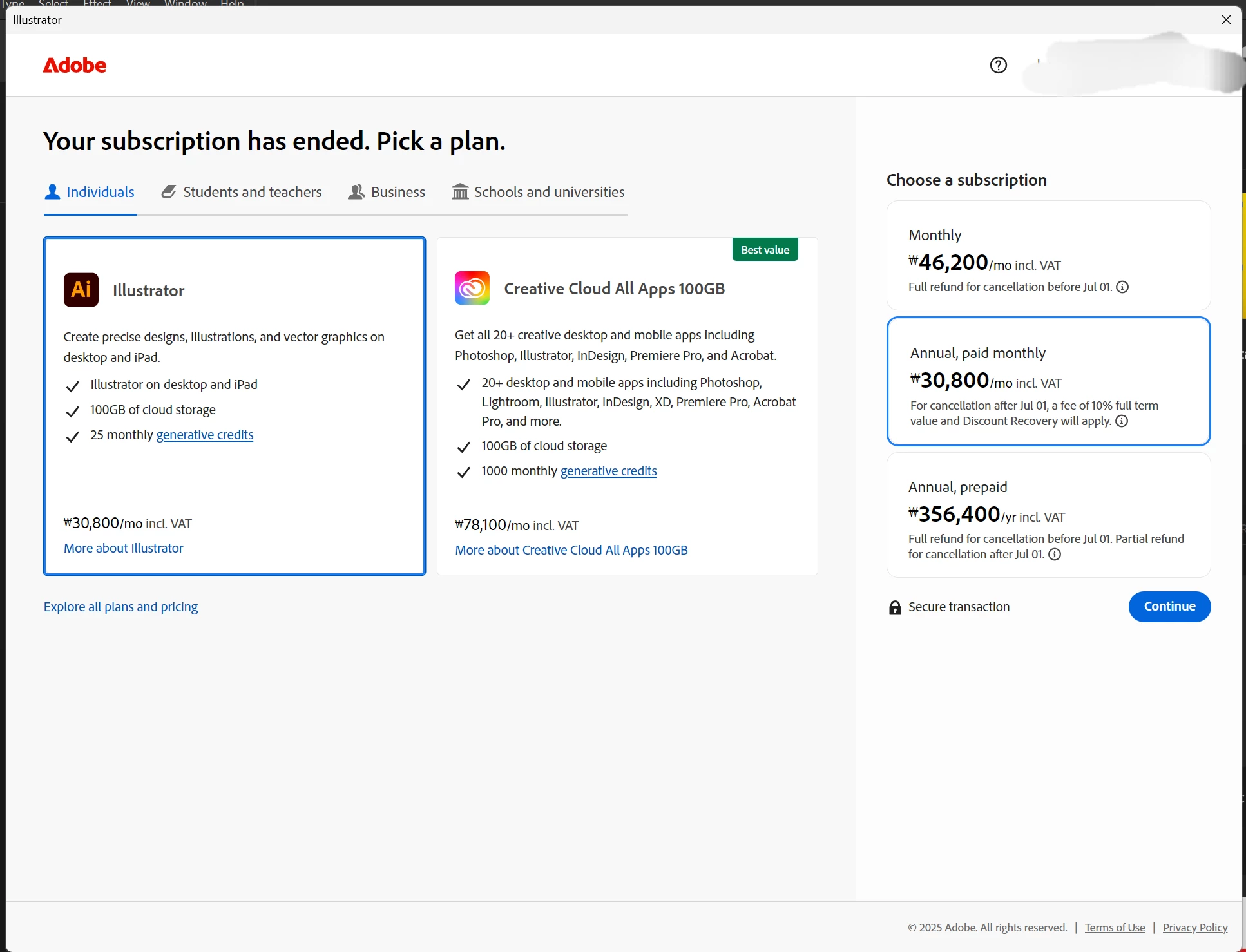1246x952 pixels.
Task: Click the help question mark icon
Action: [x=998, y=65]
